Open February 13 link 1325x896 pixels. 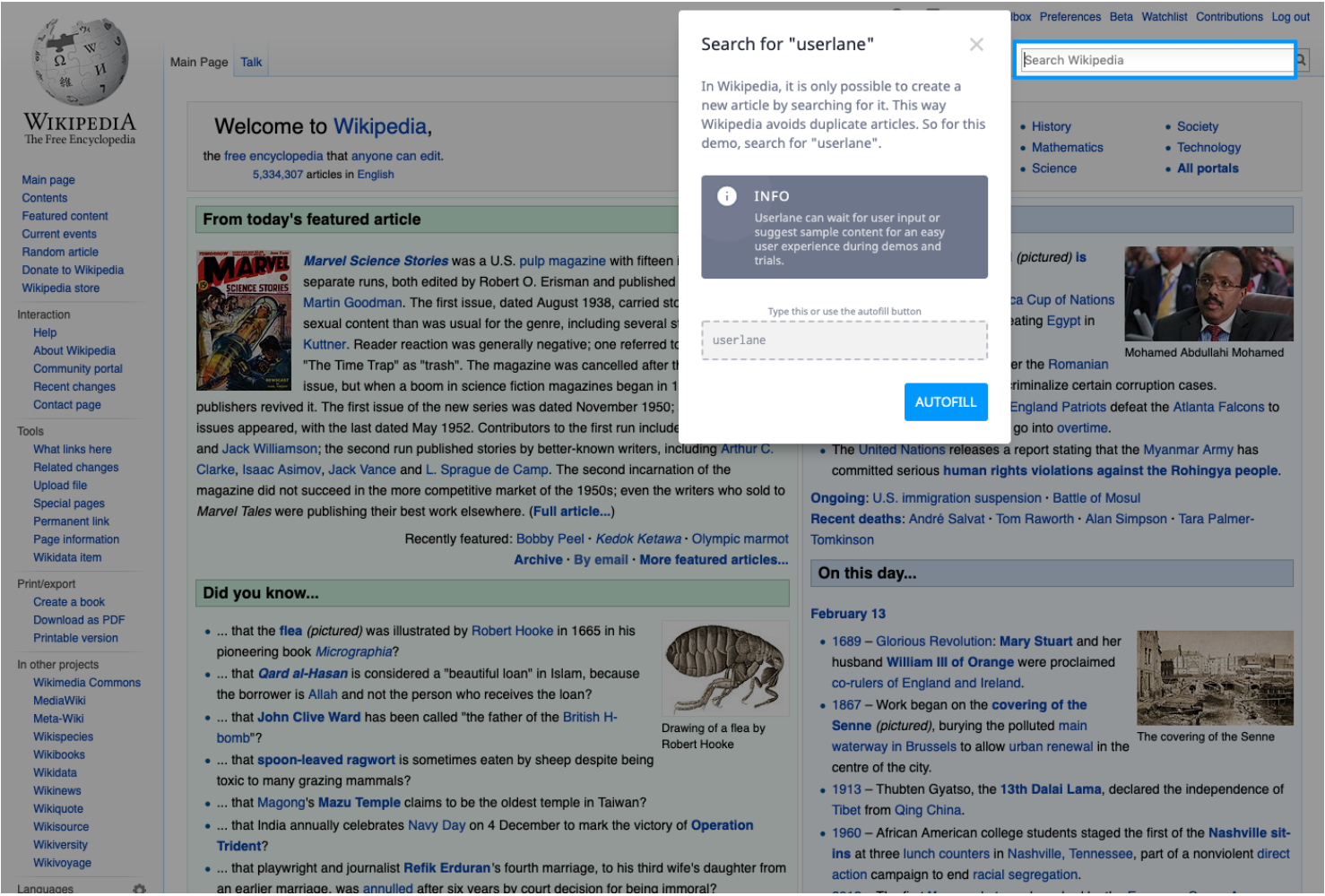pyautogui.click(x=847, y=613)
